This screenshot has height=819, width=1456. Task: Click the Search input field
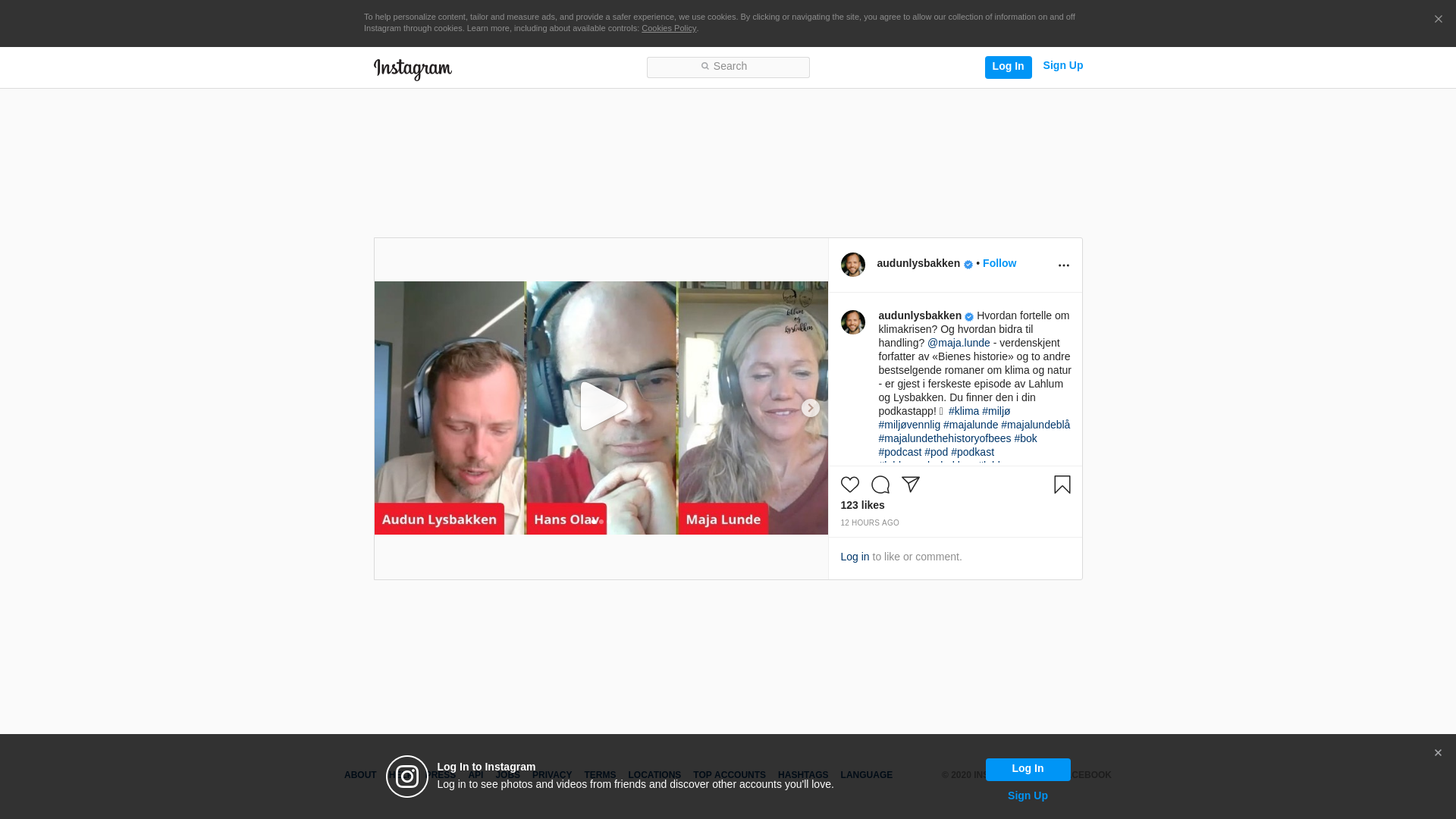click(728, 67)
